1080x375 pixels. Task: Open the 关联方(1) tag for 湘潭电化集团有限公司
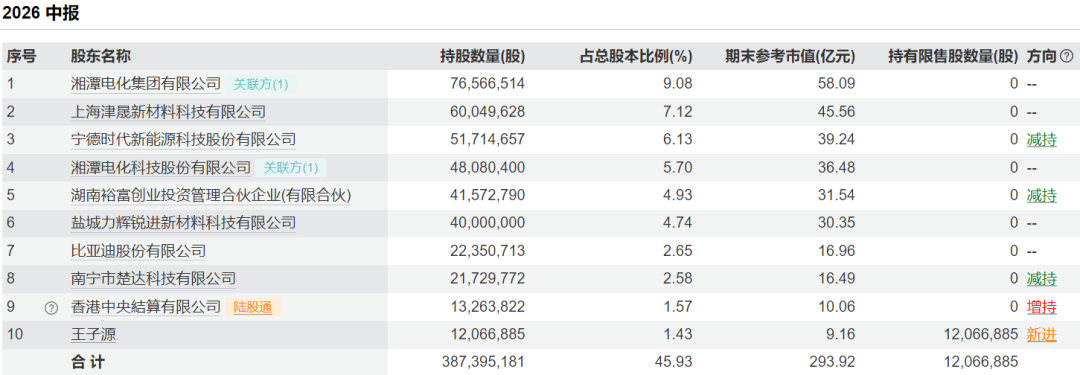261,85
